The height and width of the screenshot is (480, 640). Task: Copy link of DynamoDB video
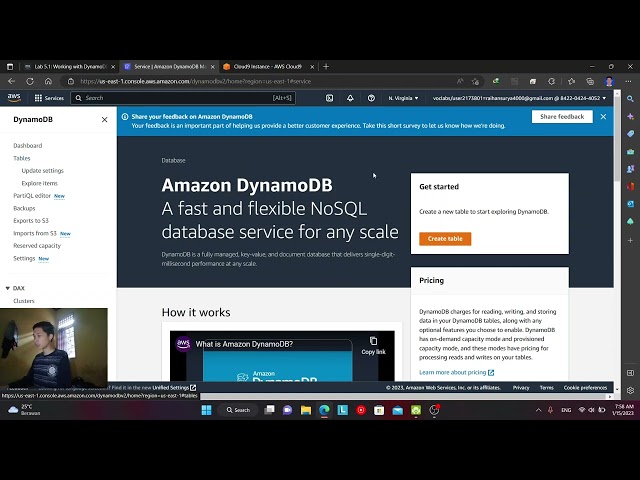tap(373, 345)
